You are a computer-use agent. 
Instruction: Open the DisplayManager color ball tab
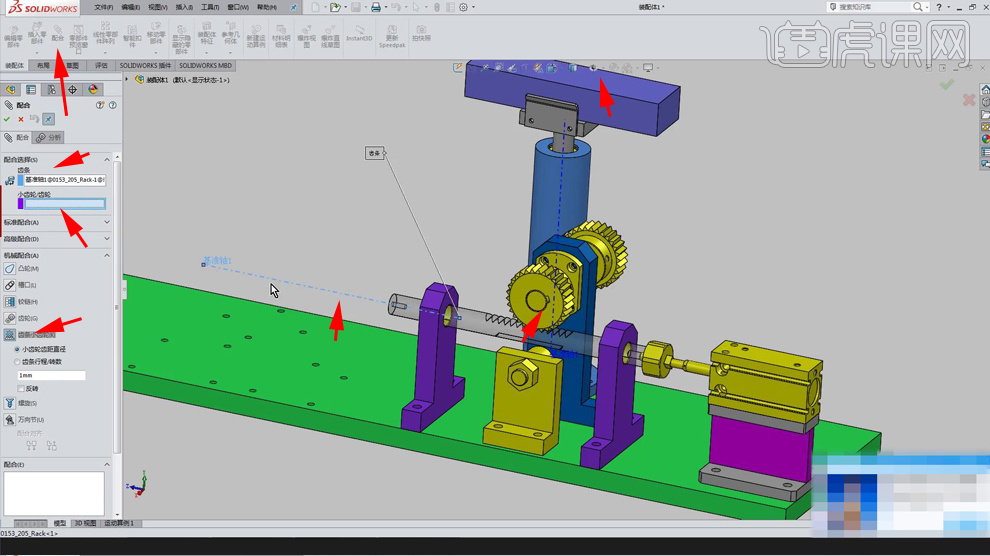(93, 90)
